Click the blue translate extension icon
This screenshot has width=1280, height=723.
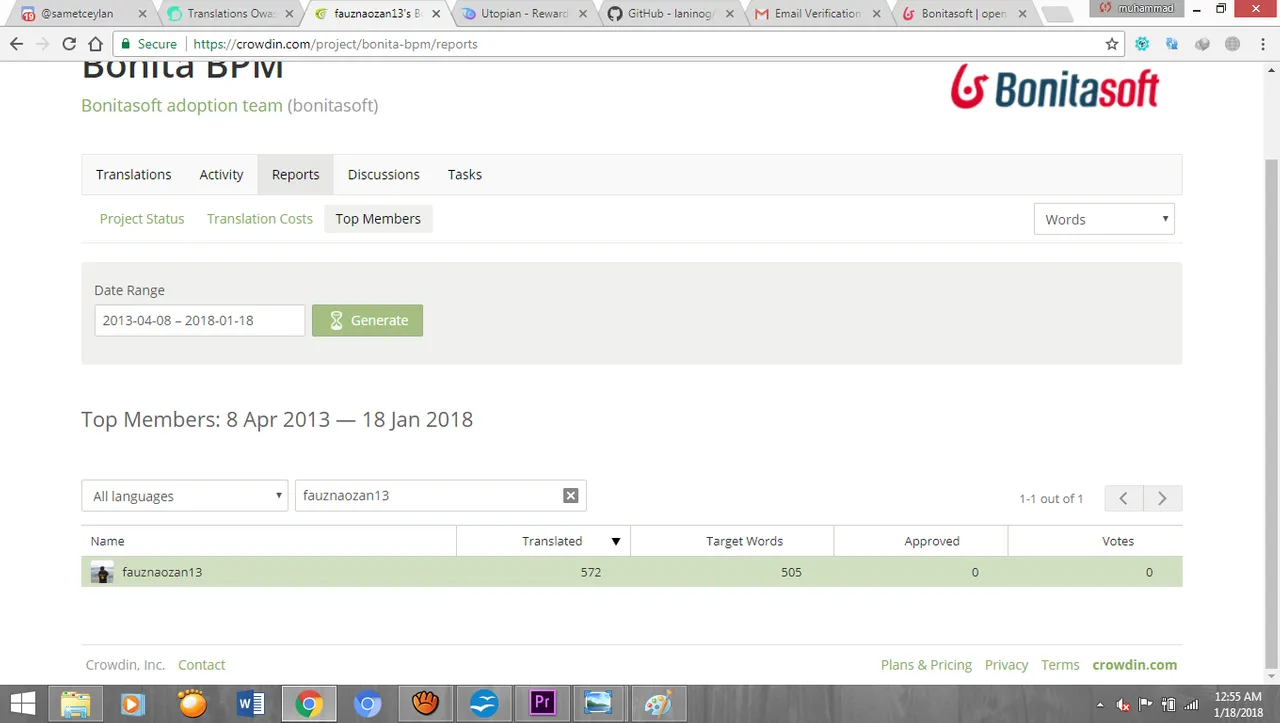click(x=1172, y=44)
